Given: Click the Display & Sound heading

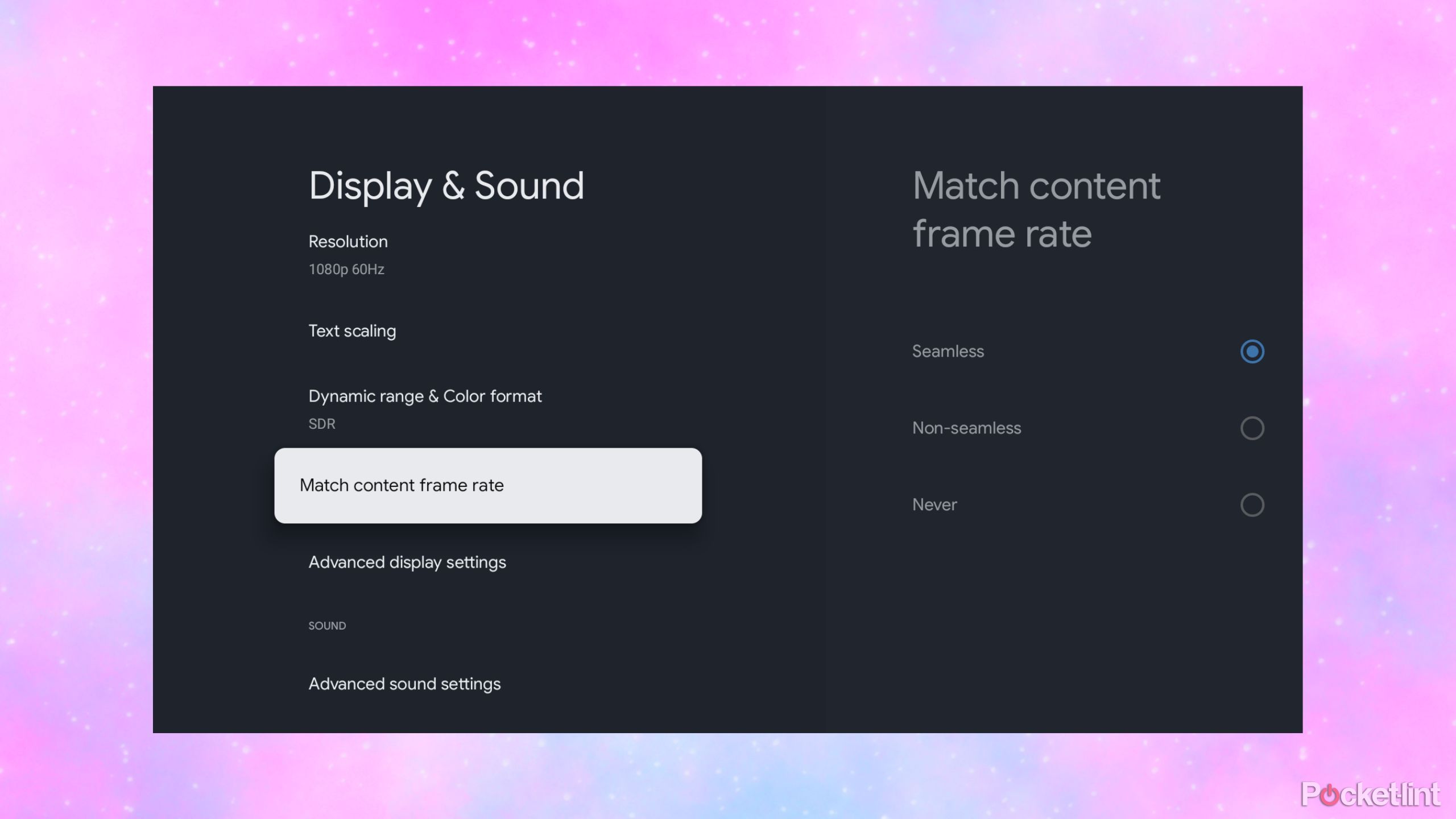Looking at the screenshot, I should point(446,187).
